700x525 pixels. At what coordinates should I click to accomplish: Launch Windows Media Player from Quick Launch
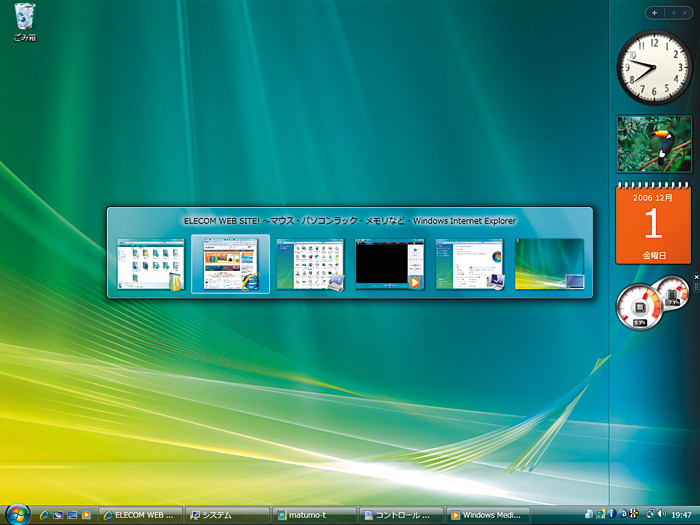pos(87,515)
